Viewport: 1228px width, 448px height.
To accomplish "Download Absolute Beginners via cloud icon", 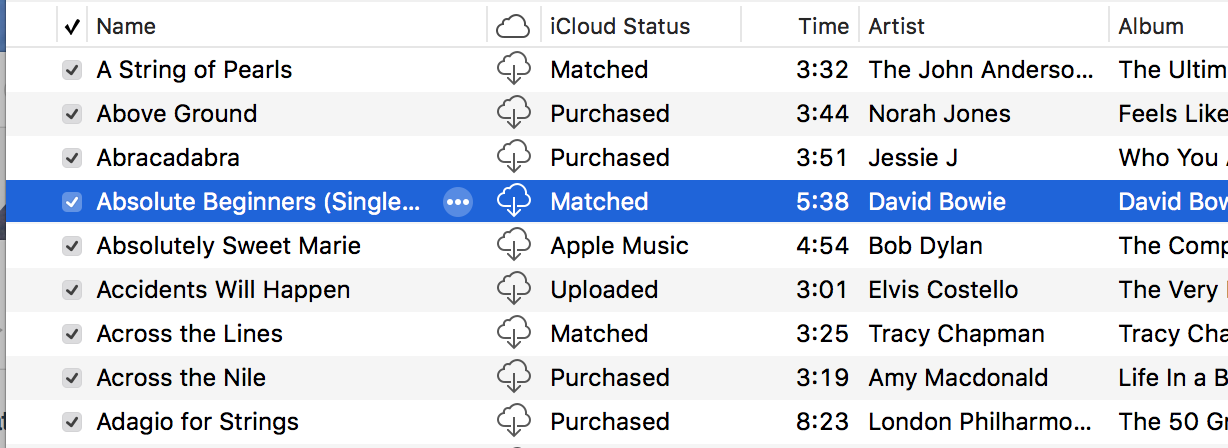I will (513, 202).
